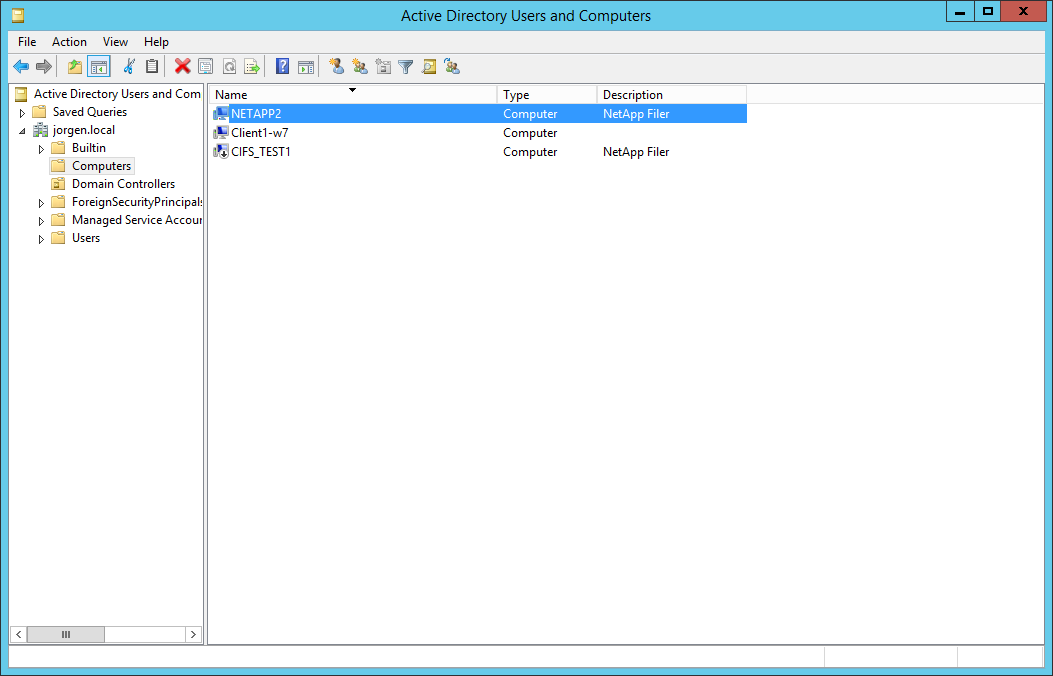Click the Up one level folder icon
1053x676 pixels.
(x=75, y=67)
